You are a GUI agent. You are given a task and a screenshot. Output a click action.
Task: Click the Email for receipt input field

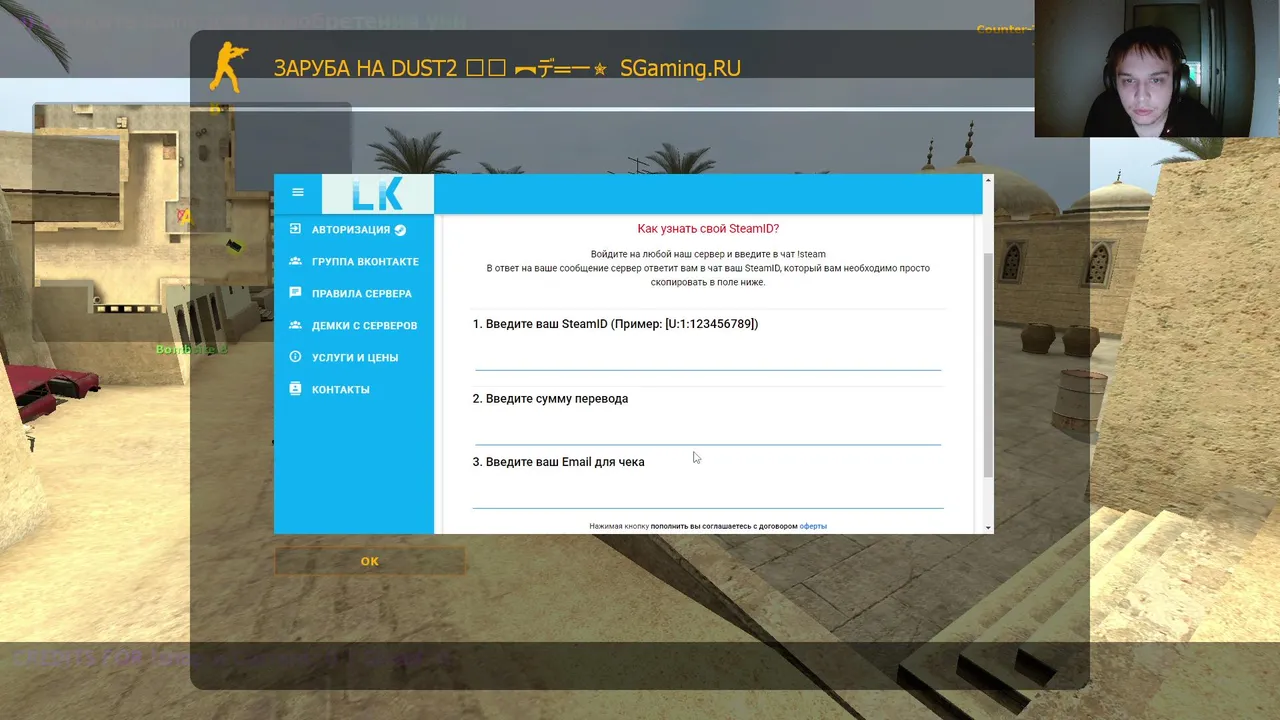click(708, 493)
